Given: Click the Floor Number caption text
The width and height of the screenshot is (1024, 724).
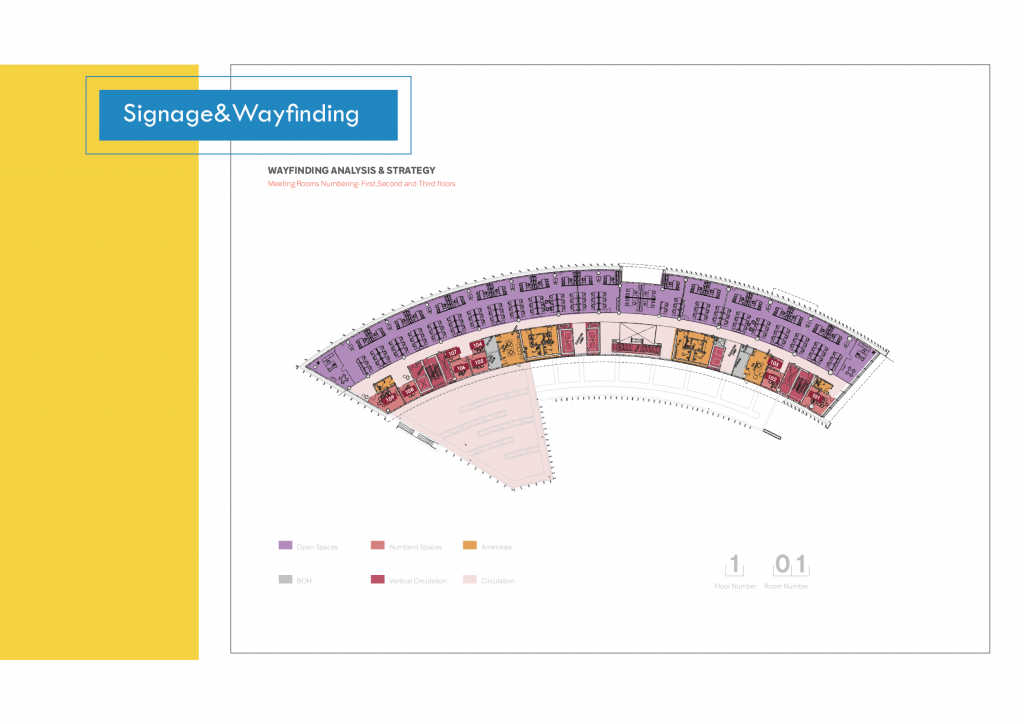Looking at the screenshot, I should coord(735,587).
